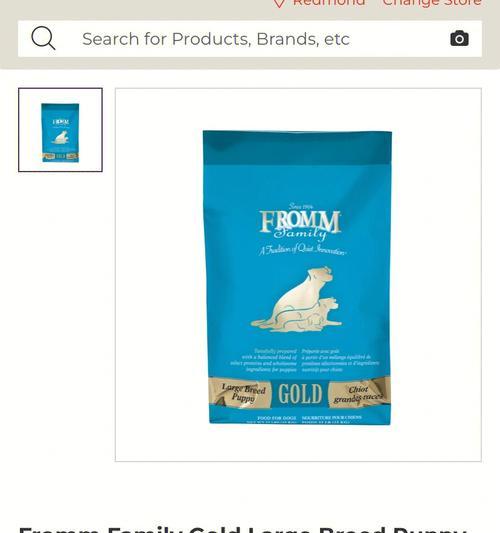Screen dimensions: 500x533
Task: Select the Redmond store link
Action: [x=329, y=3]
